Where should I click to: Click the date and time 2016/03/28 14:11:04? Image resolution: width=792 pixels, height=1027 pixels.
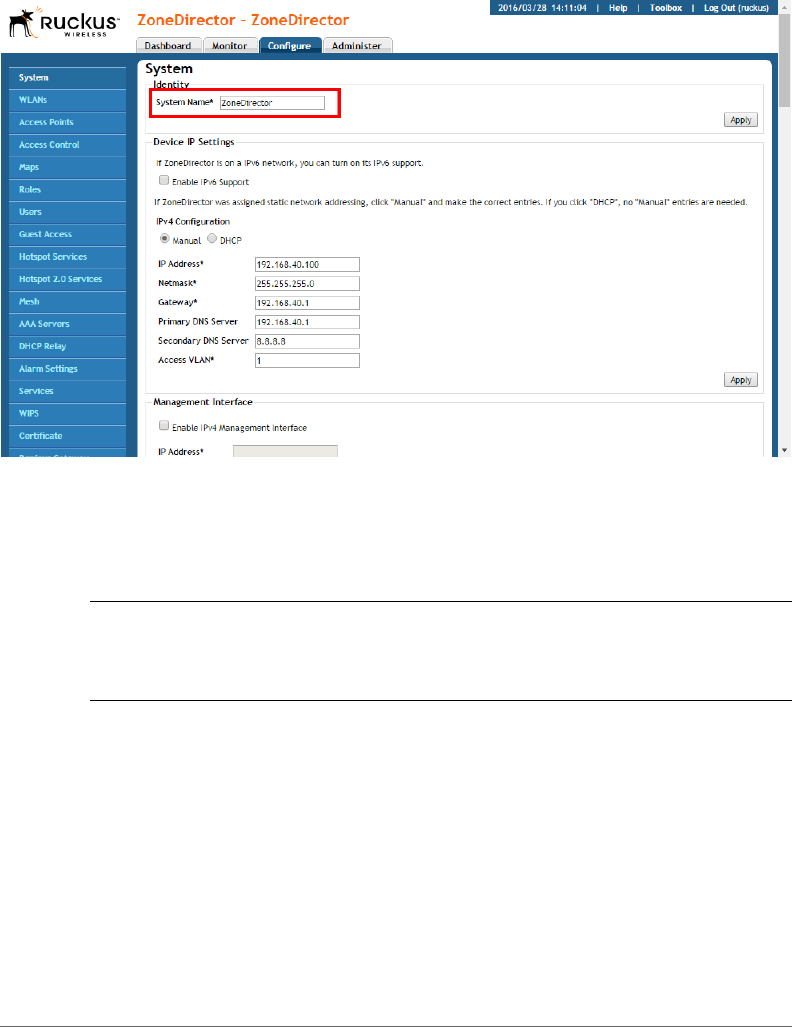coord(542,8)
